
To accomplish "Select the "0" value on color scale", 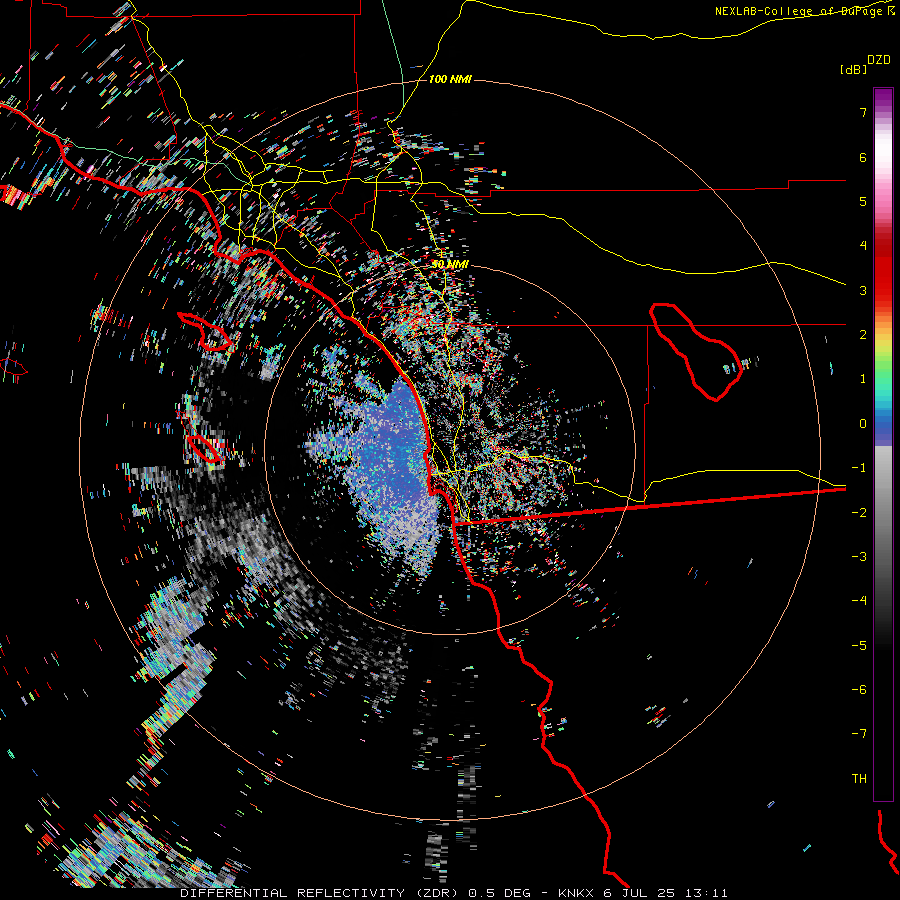I will coord(863,424).
